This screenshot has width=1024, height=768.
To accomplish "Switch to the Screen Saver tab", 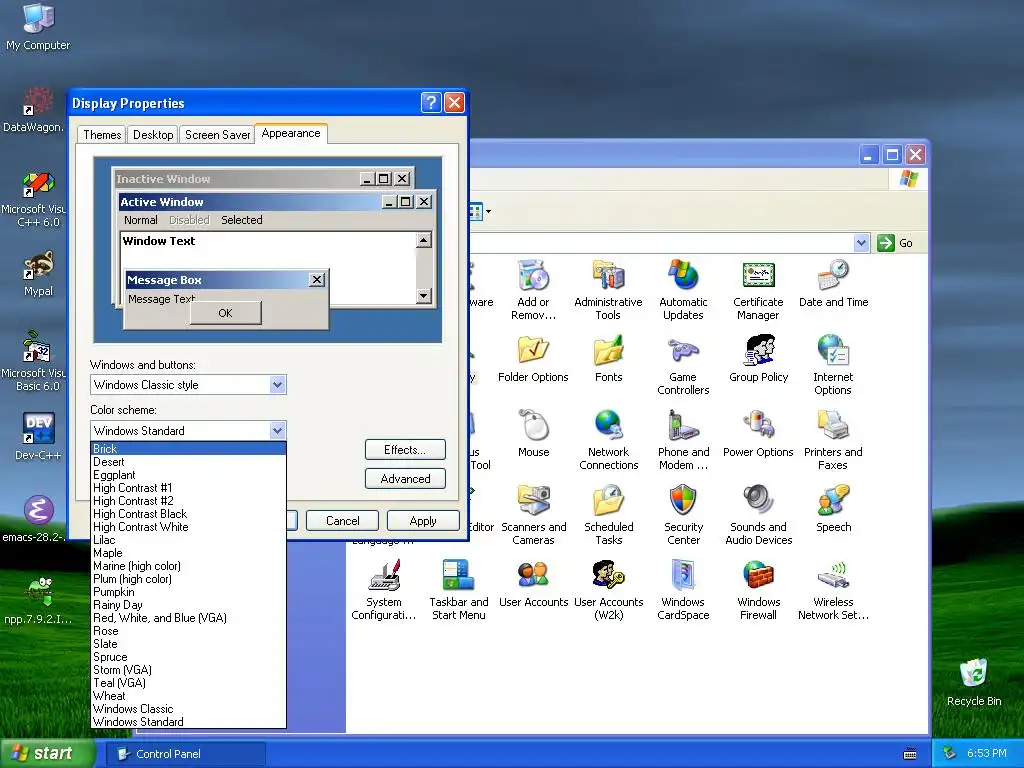I will pos(217,135).
